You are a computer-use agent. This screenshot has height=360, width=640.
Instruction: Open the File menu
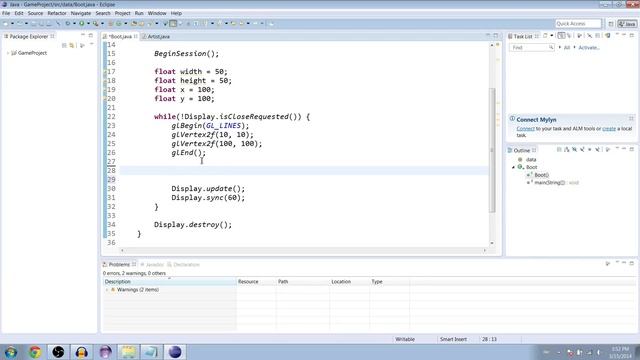pyautogui.click(x=6, y=13)
